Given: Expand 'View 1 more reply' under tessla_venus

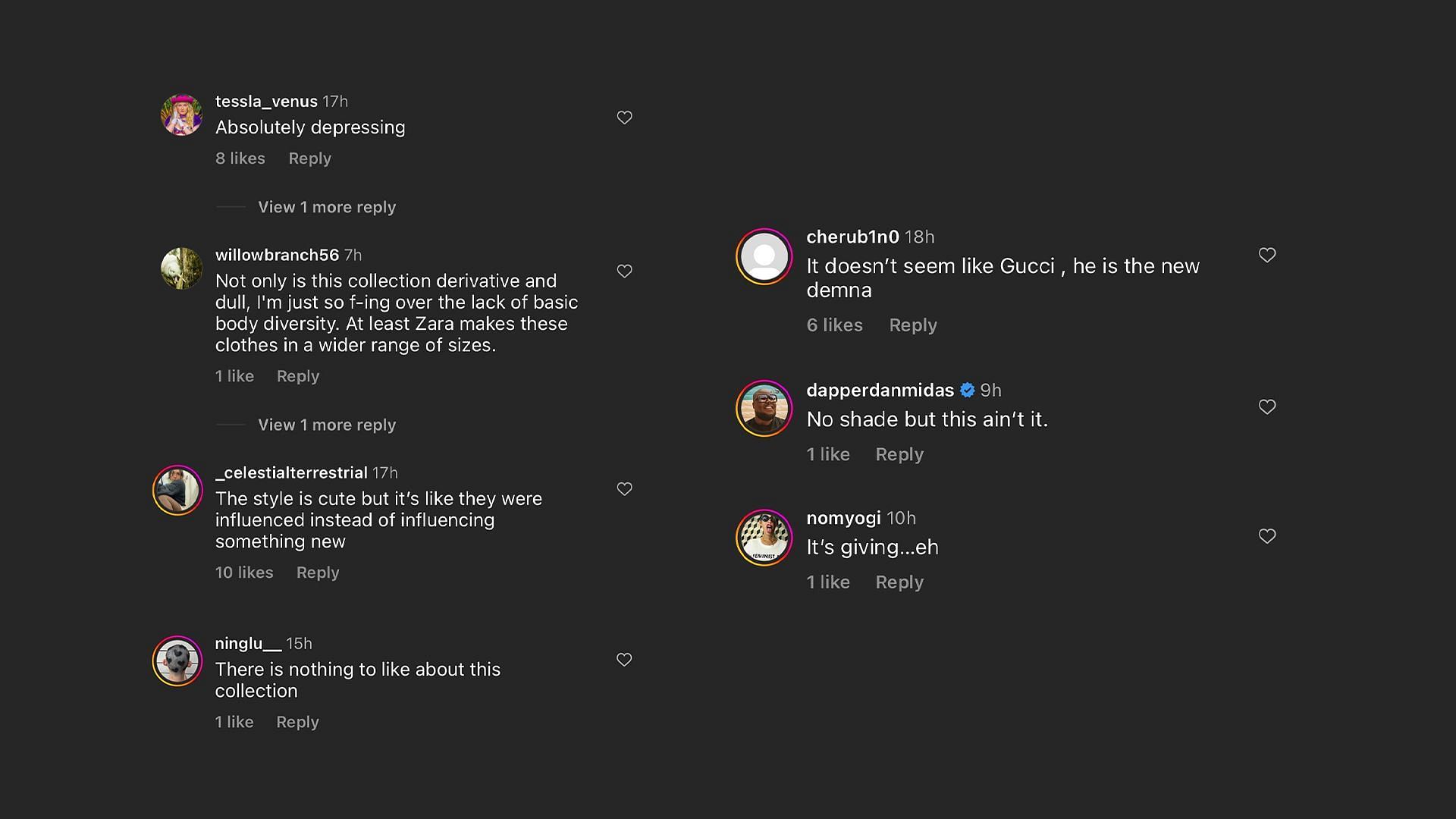Looking at the screenshot, I should pyautogui.click(x=326, y=207).
